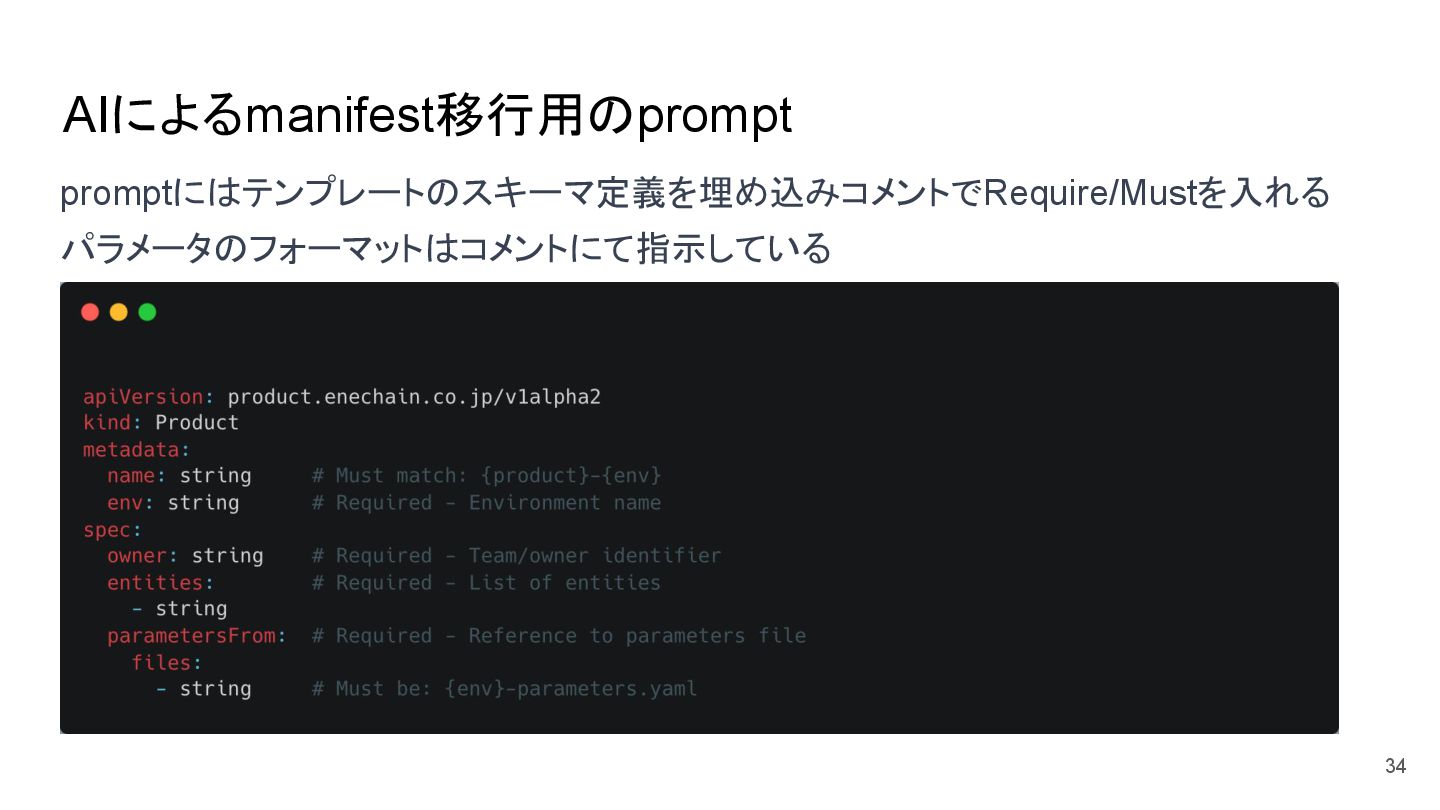Click the "Required - Team/owner identifier" comment
Screen dimensions: 1440x810
tap(516, 556)
